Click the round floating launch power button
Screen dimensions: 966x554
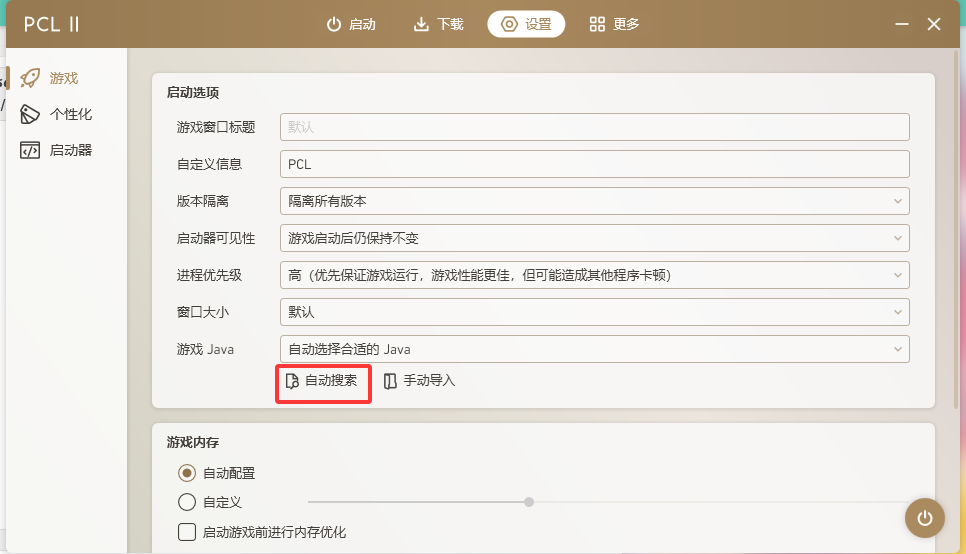[925, 518]
